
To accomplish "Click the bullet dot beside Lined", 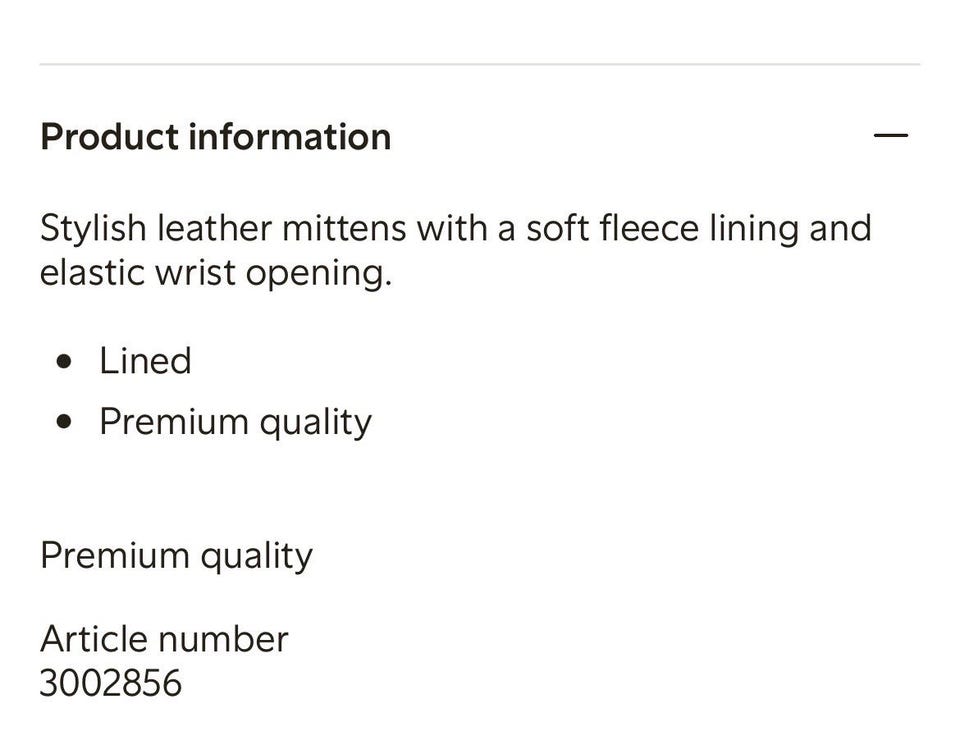I will tap(64, 361).
